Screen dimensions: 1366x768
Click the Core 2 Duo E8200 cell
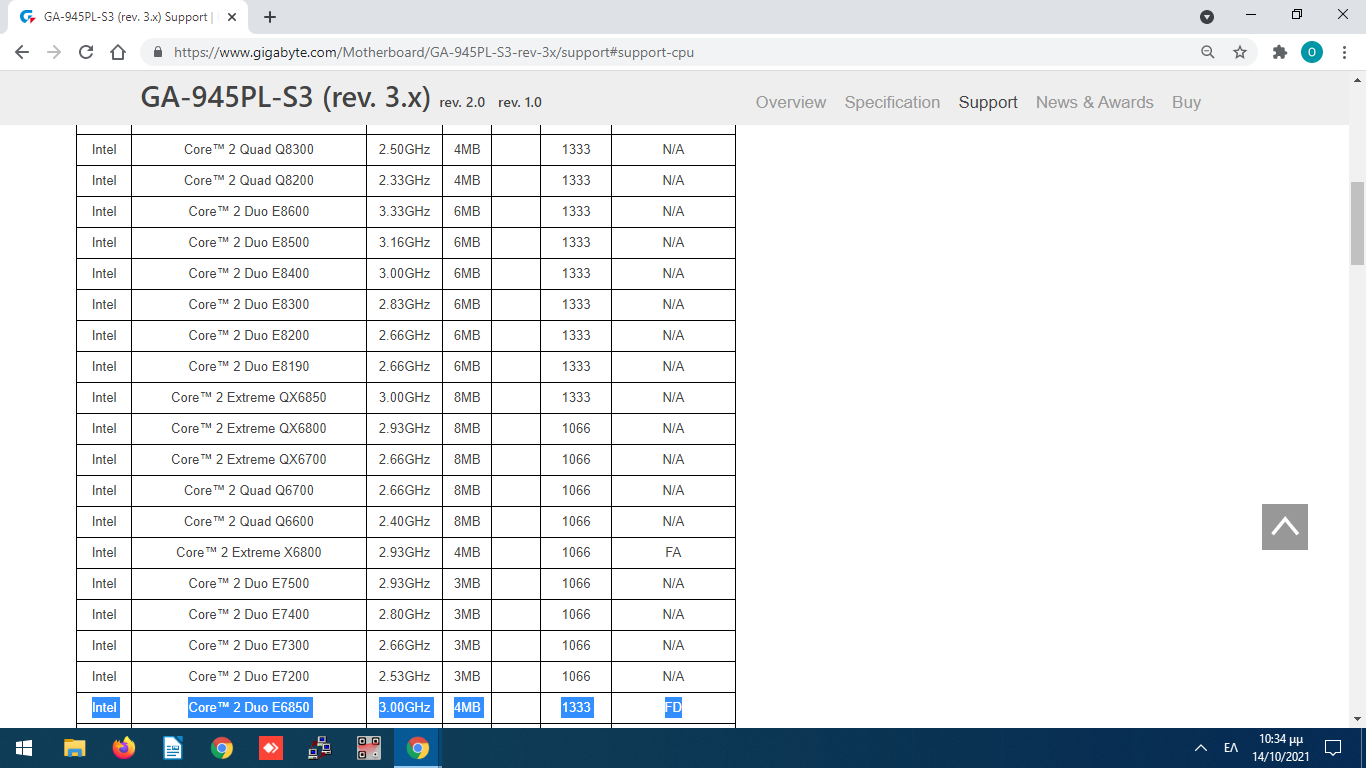(x=249, y=336)
